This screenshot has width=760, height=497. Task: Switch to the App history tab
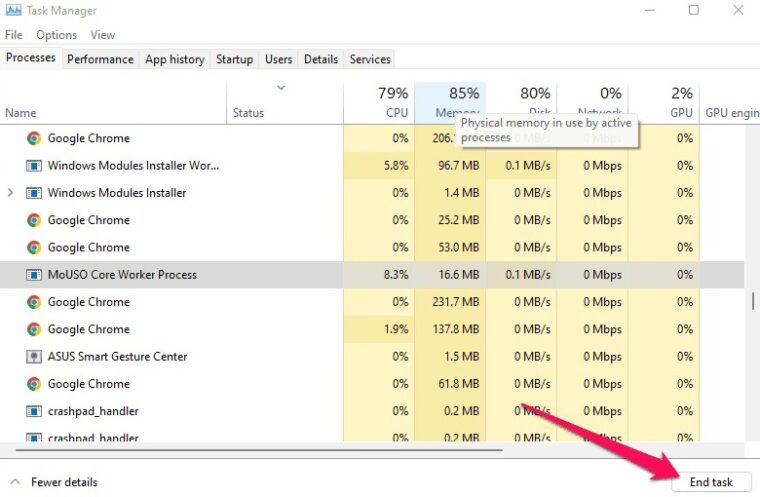[x=174, y=59]
